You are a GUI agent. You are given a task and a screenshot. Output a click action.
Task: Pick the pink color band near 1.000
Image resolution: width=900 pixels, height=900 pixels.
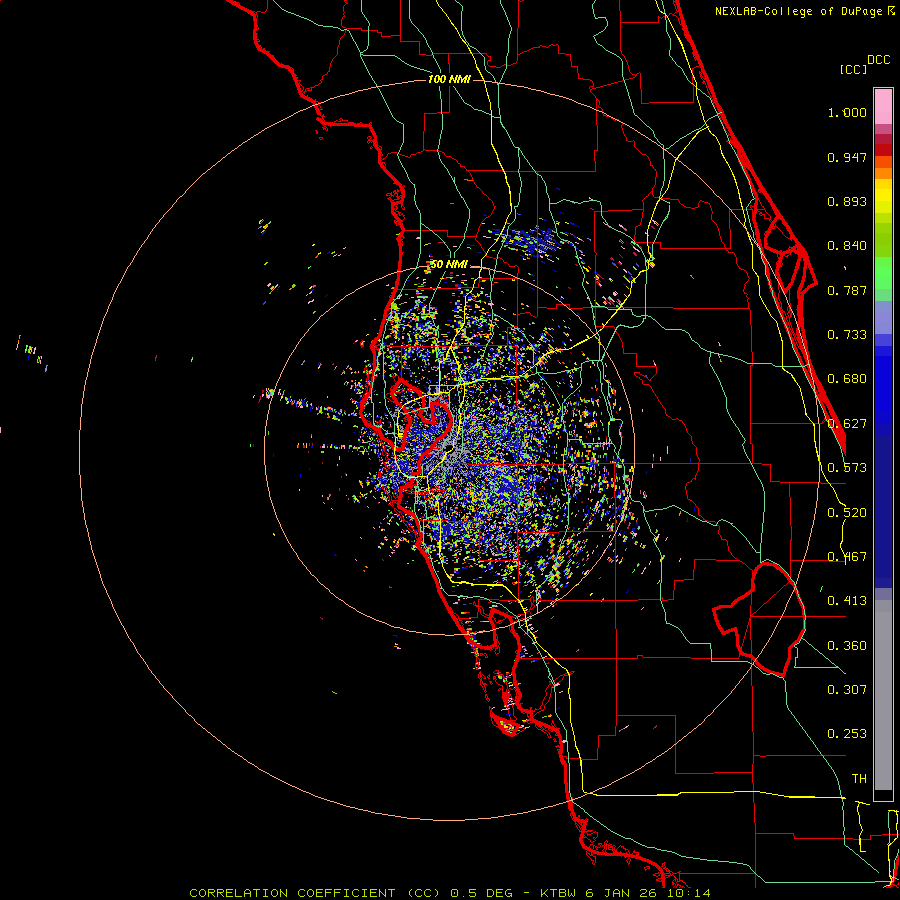[883, 107]
